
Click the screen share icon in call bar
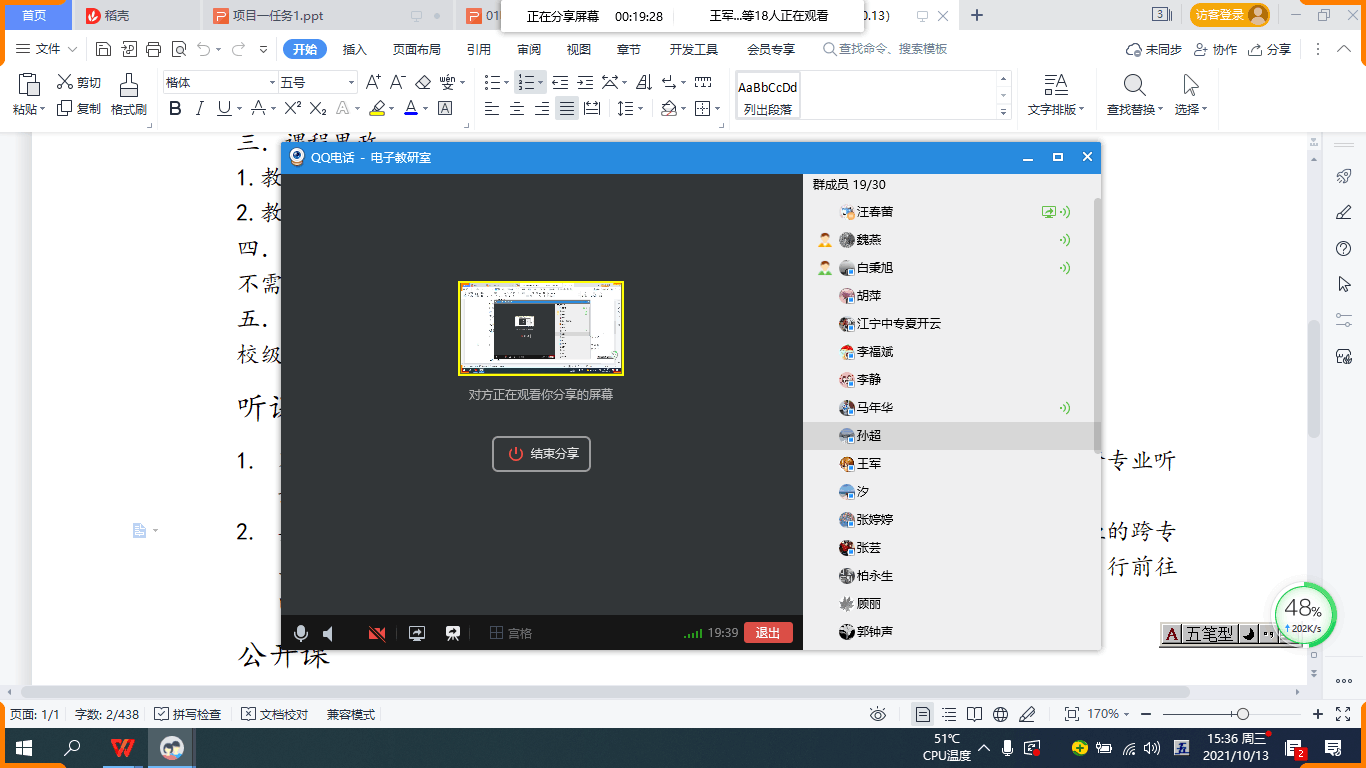click(x=417, y=633)
